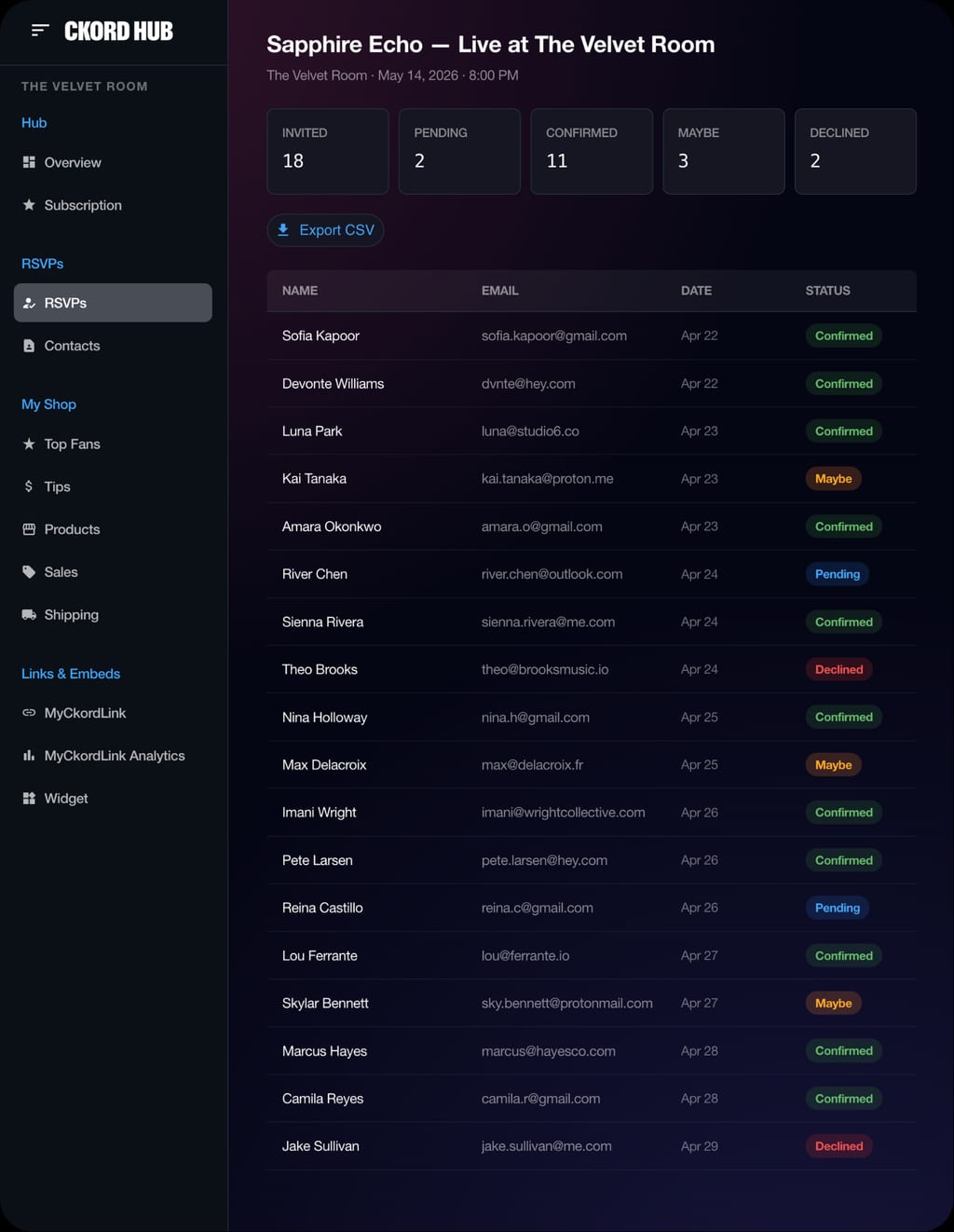
Task: Click the Declined 2 stat card
Action: coord(855,152)
